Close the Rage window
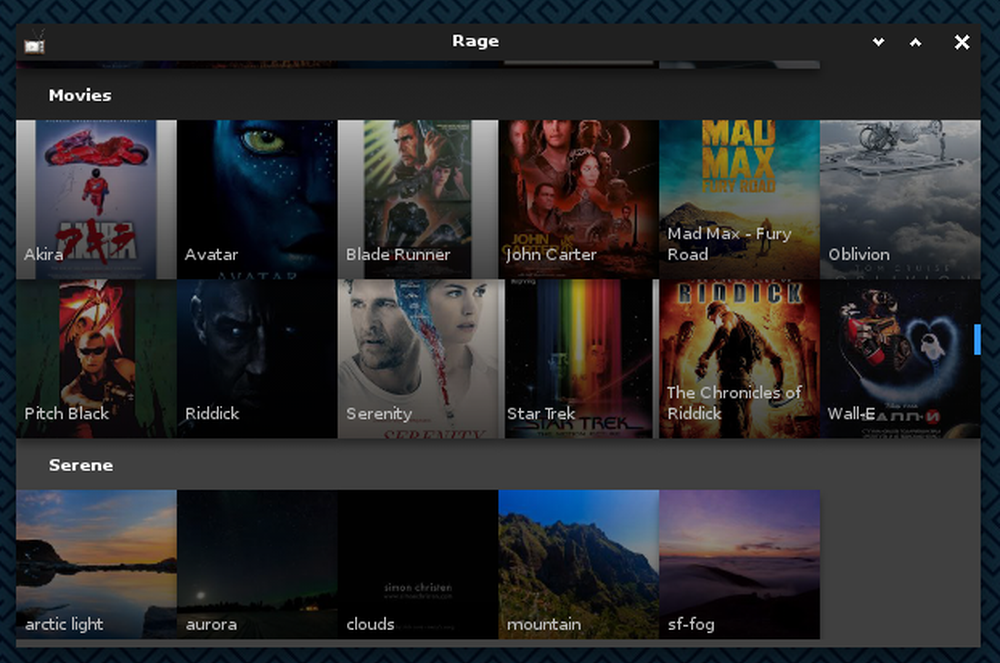This screenshot has width=1000, height=663. [x=962, y=42]
